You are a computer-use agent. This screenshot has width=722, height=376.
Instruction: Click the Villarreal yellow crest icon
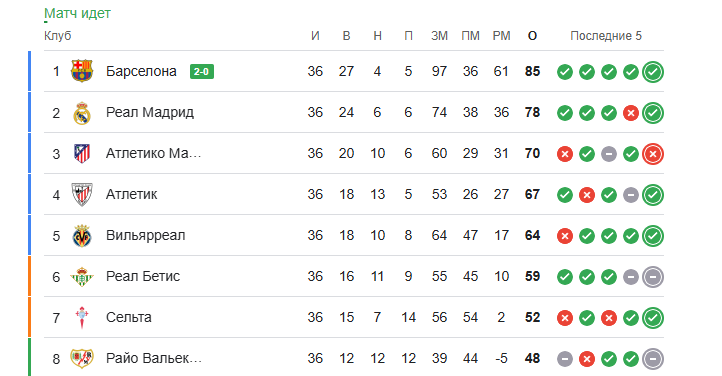82,236
